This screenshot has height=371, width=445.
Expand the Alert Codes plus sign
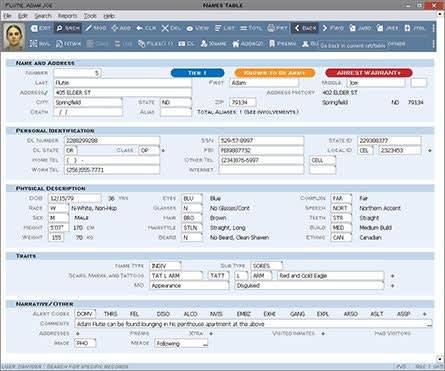[x=425, y=314]
